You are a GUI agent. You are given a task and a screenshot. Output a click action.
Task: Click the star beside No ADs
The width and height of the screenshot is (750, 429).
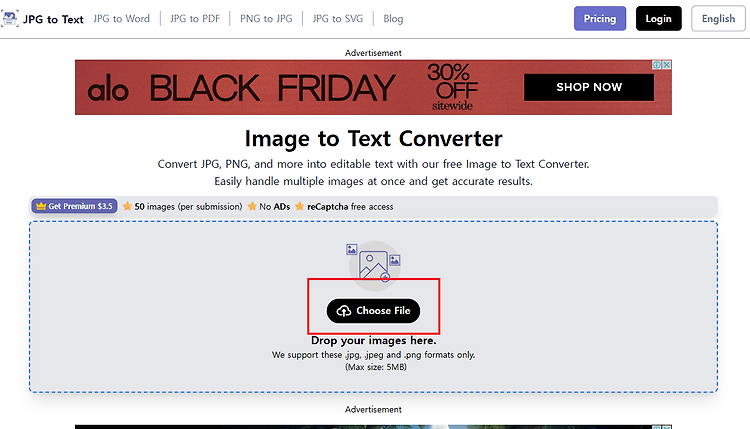click(252, 207)
